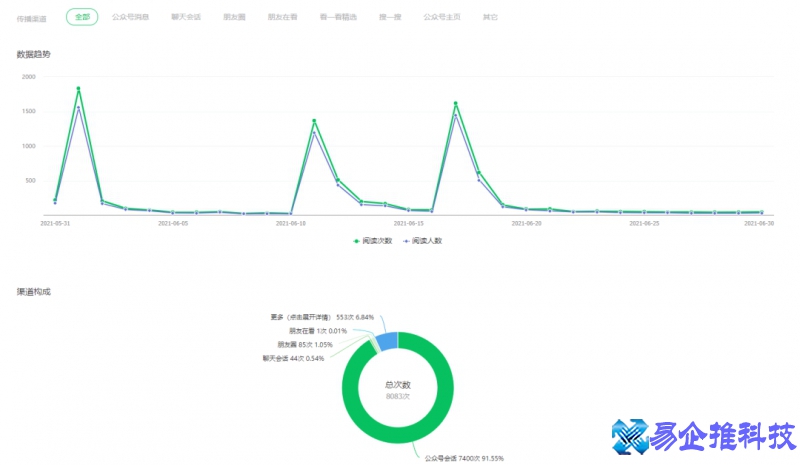Click the 2021-06-15 x-axis date label
The height and width of the screenshot is (465, 800).
tap(409, 224)
